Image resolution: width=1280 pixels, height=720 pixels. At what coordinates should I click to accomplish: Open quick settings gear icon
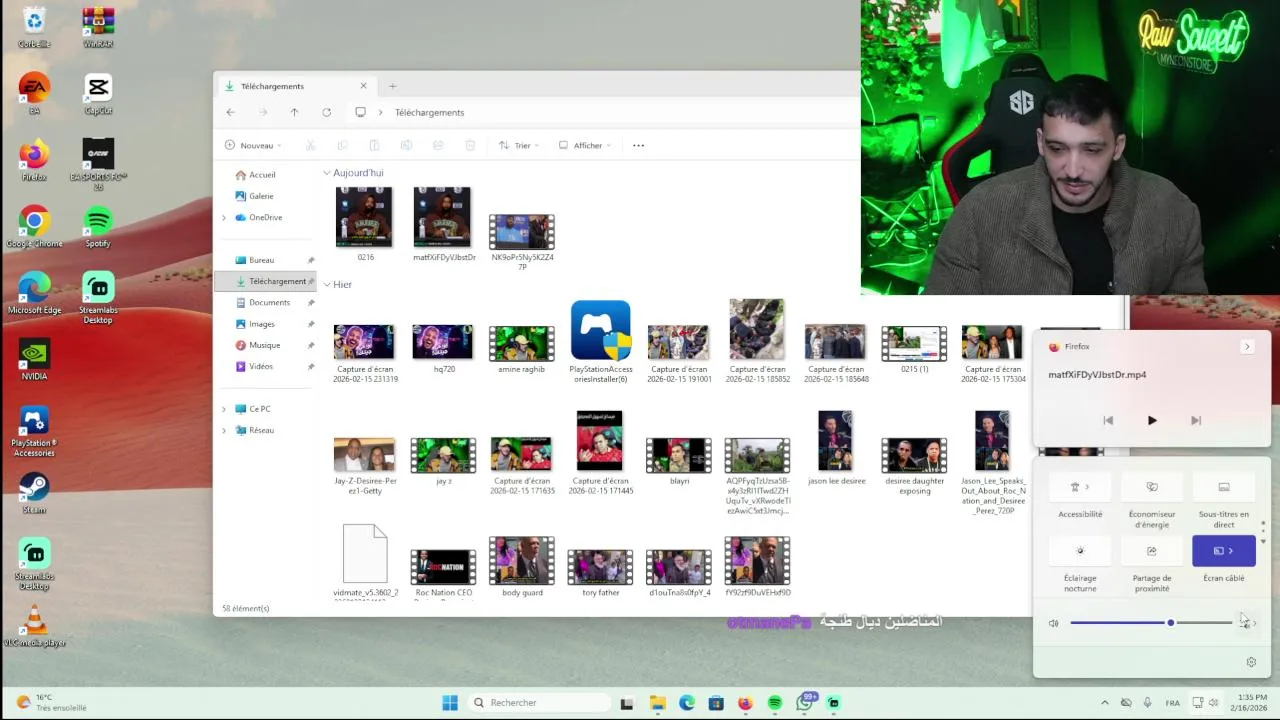[x=1251, y=662]
